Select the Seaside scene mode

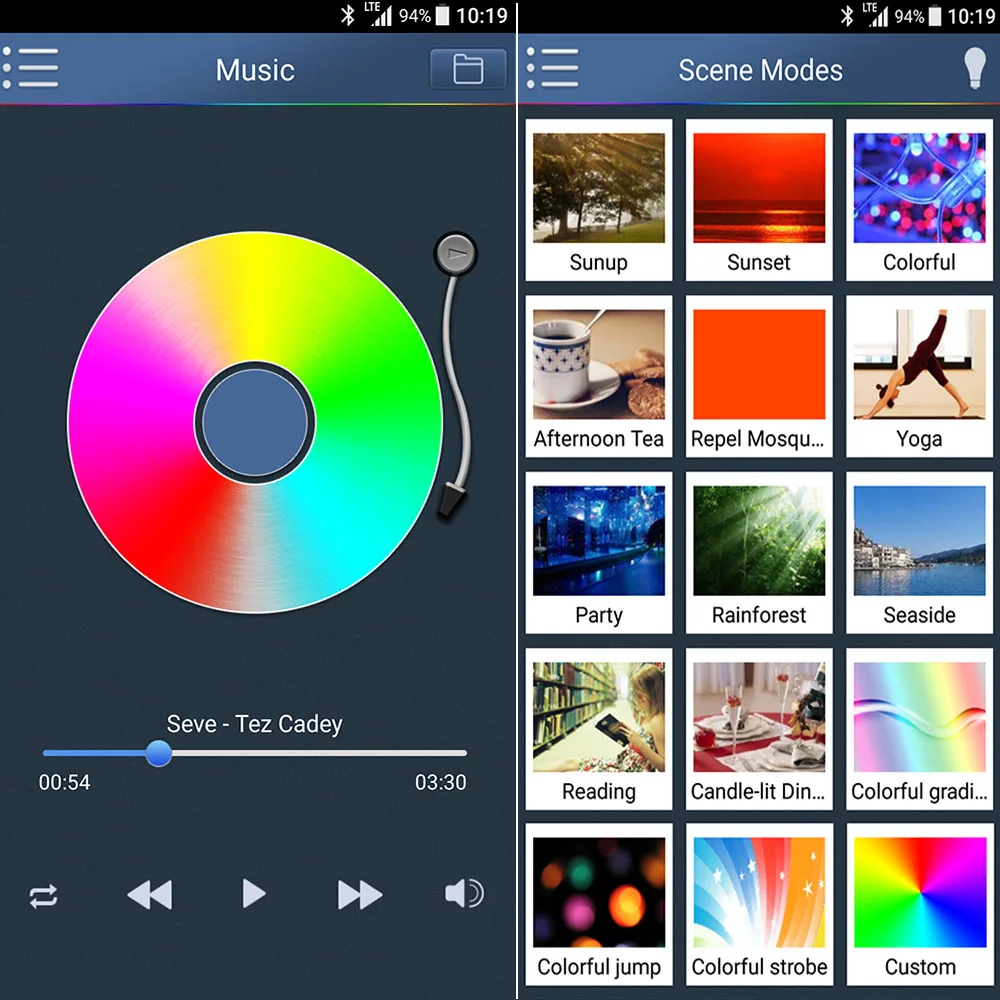pos(919,552)
